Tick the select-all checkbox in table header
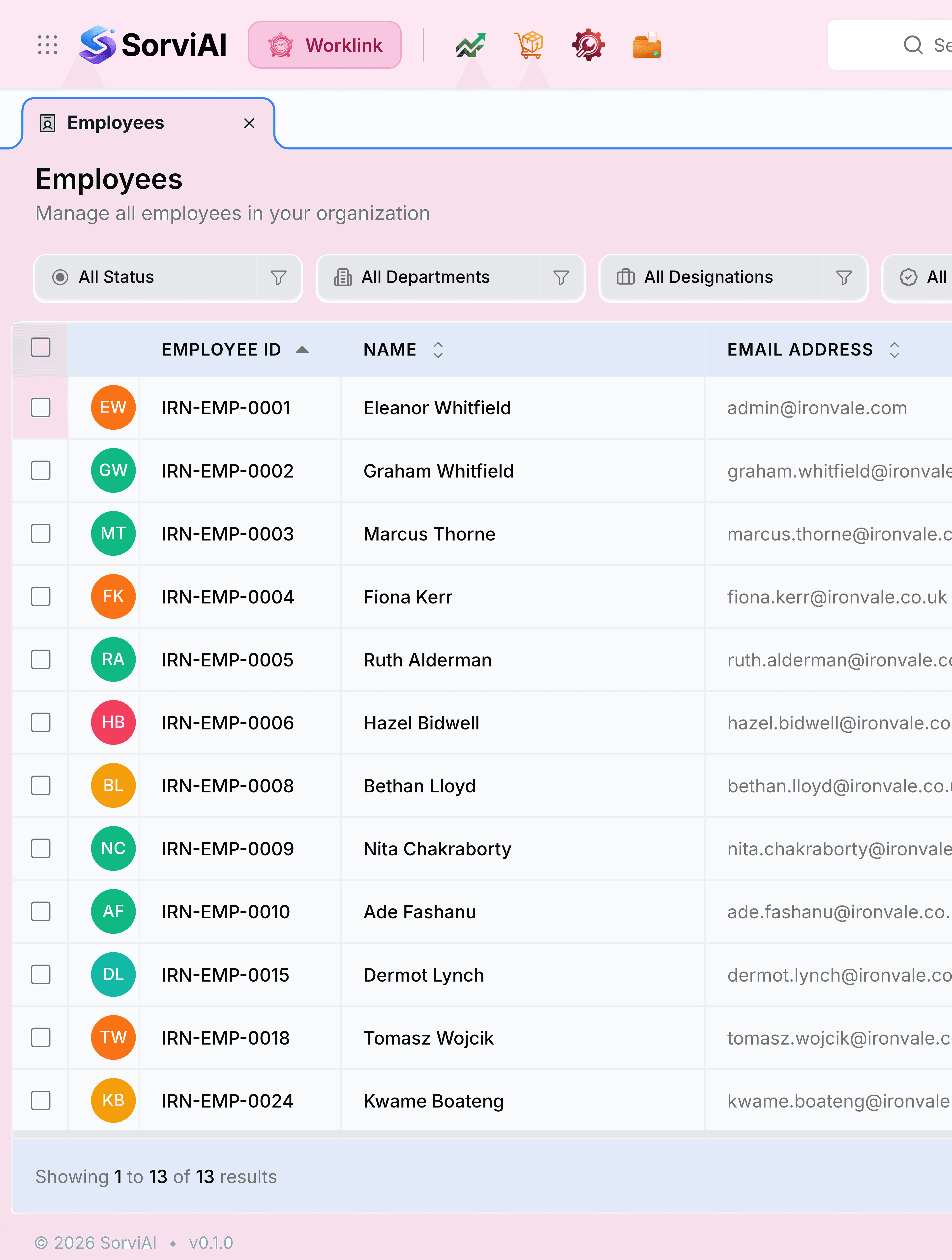Viewport: 952px width, 1260px height. click(40, 347)
